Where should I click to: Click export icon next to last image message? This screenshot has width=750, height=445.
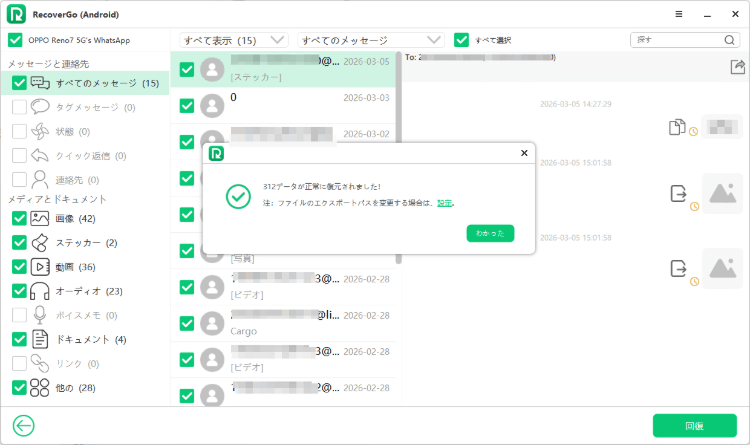pyautogui.click(x=678, y=268)
